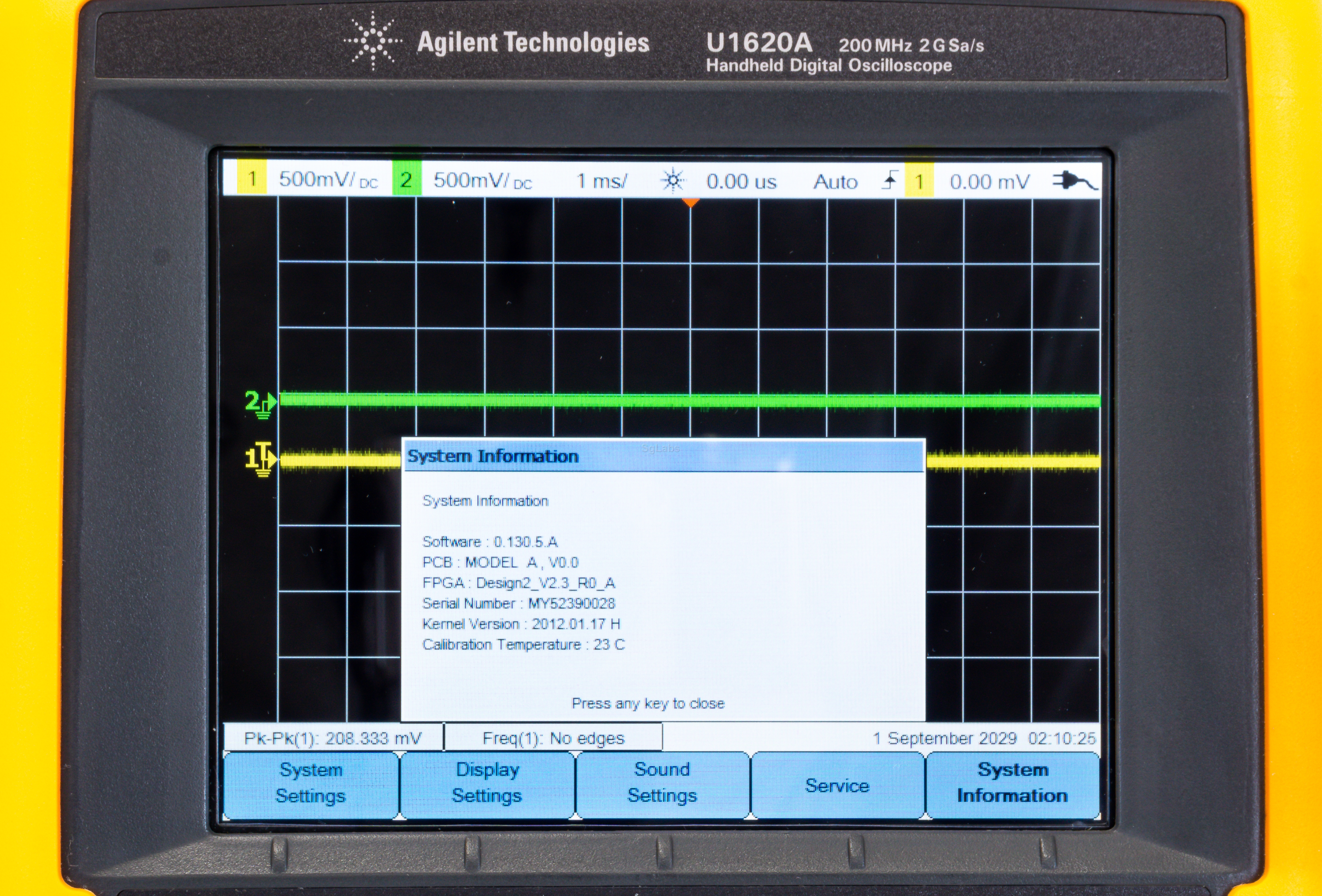Select the green channel 2 indicator in top bar

coord(406,180)
